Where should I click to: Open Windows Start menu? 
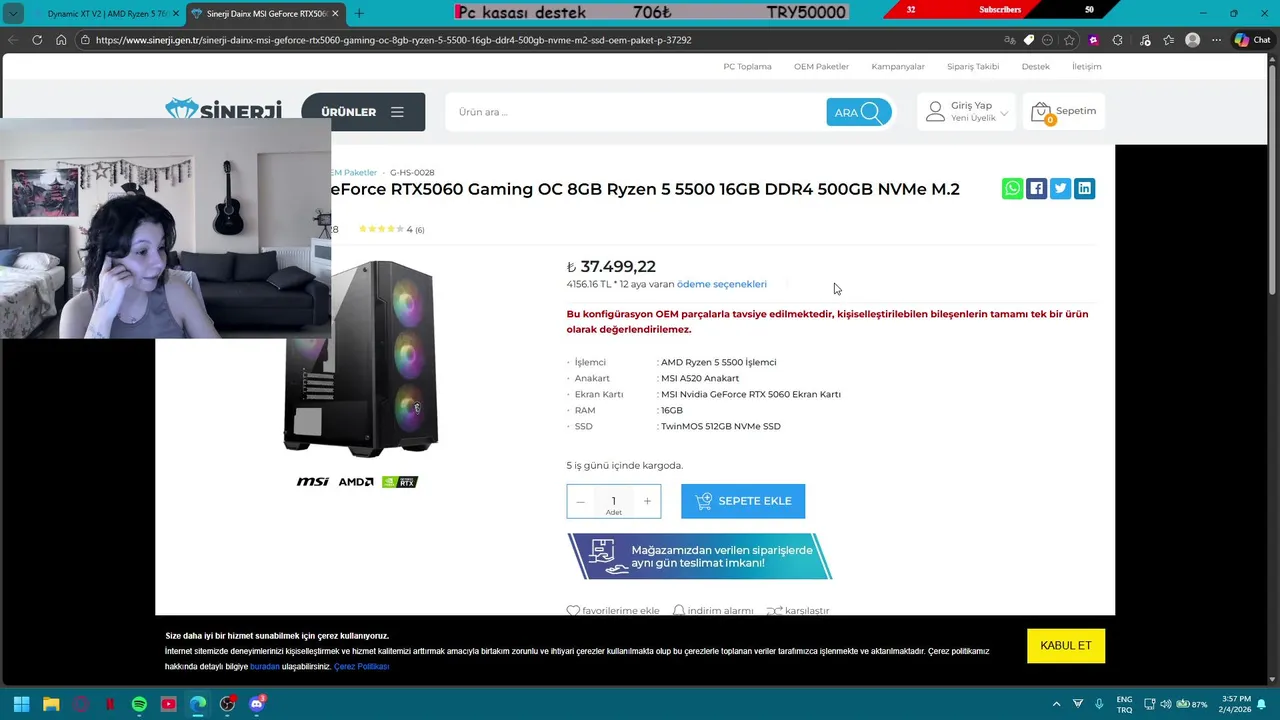pos(21,704)
